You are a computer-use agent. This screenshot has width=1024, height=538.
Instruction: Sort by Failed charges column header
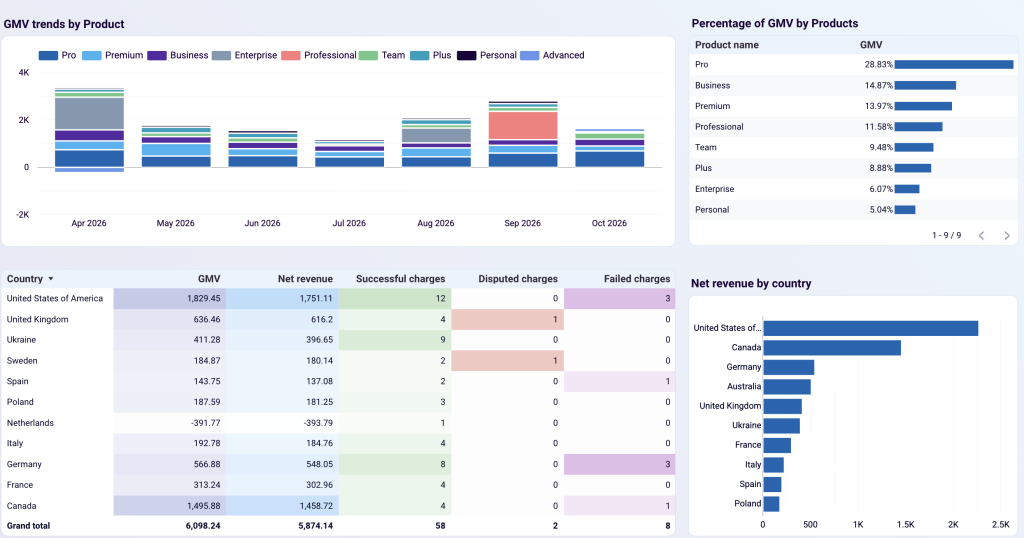637,279
